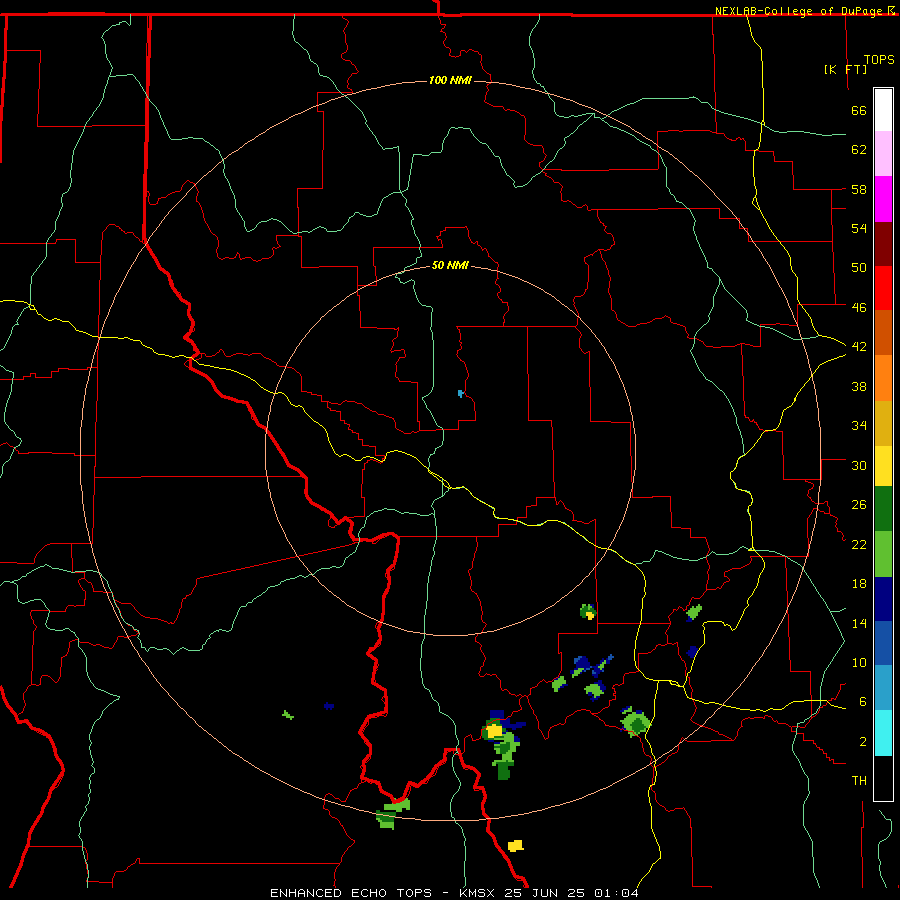Click the "30" legend value
The width and height of the screenshot is (900, 900).
tap(859, 465)
